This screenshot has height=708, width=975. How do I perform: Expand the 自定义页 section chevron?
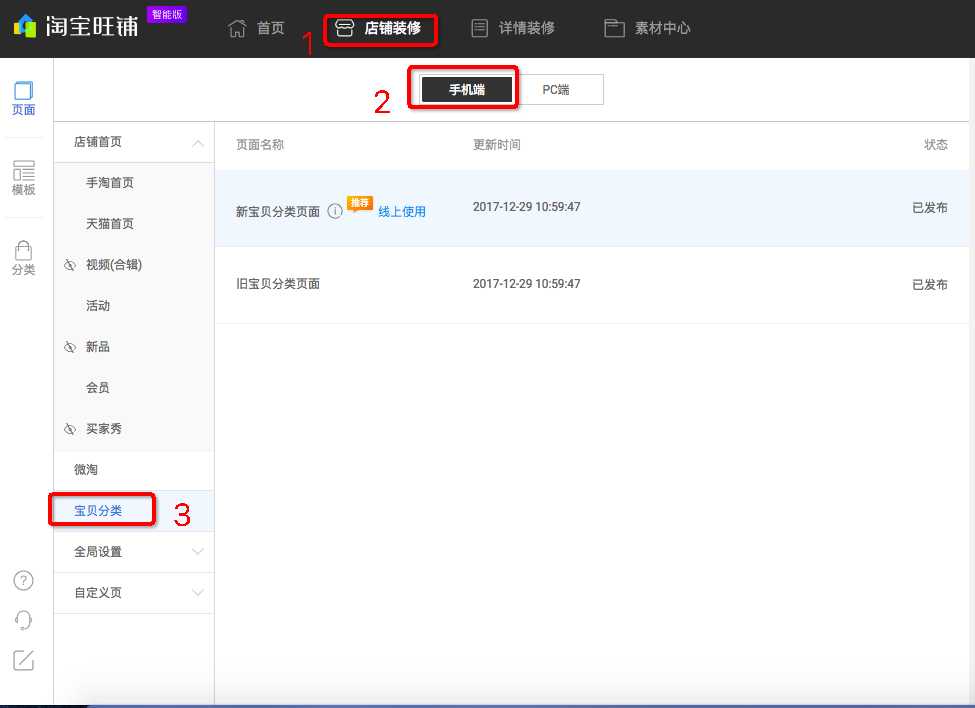tap(198, 592)
